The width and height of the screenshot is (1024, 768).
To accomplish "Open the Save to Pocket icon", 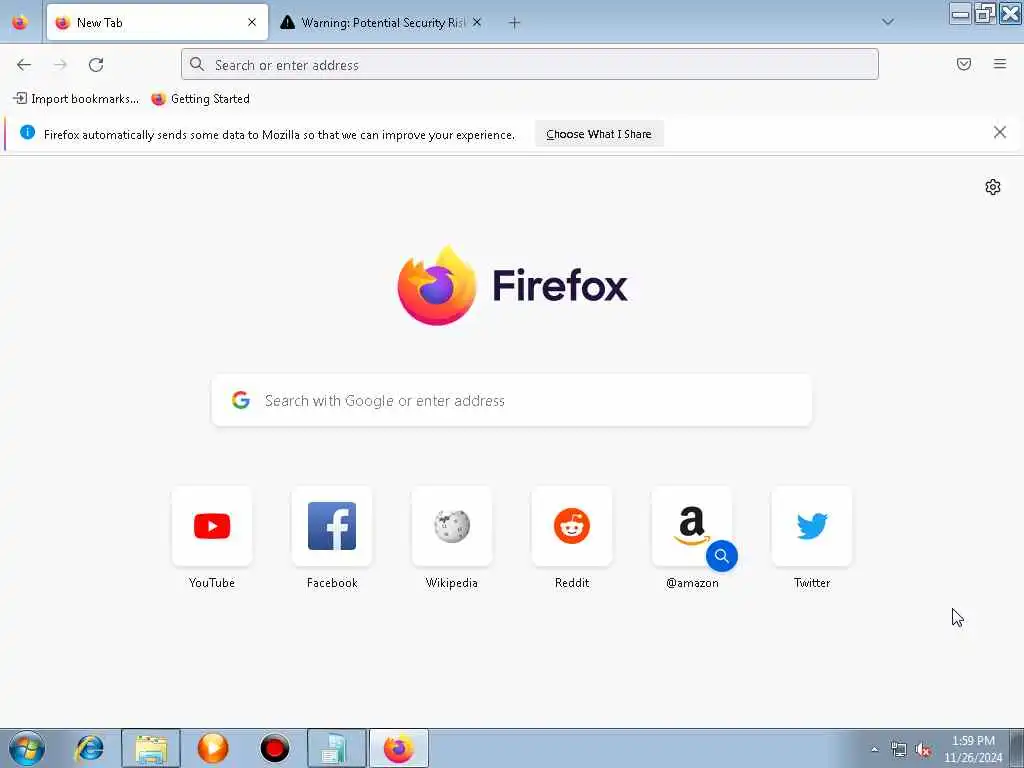I will [963, 64].
